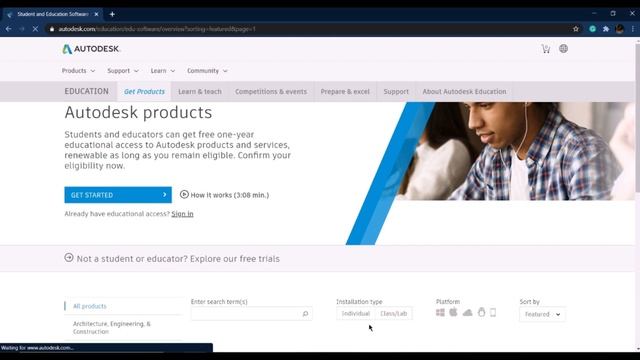Click the Sign in link

[x=182, y=214]
